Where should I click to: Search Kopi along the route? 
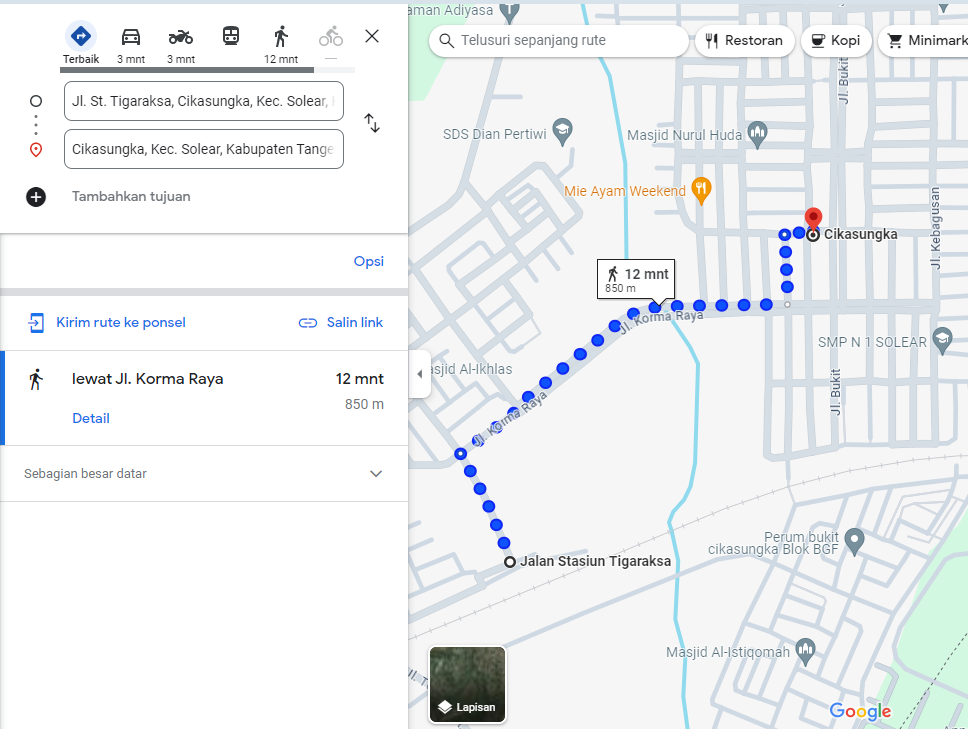point(836,41)
